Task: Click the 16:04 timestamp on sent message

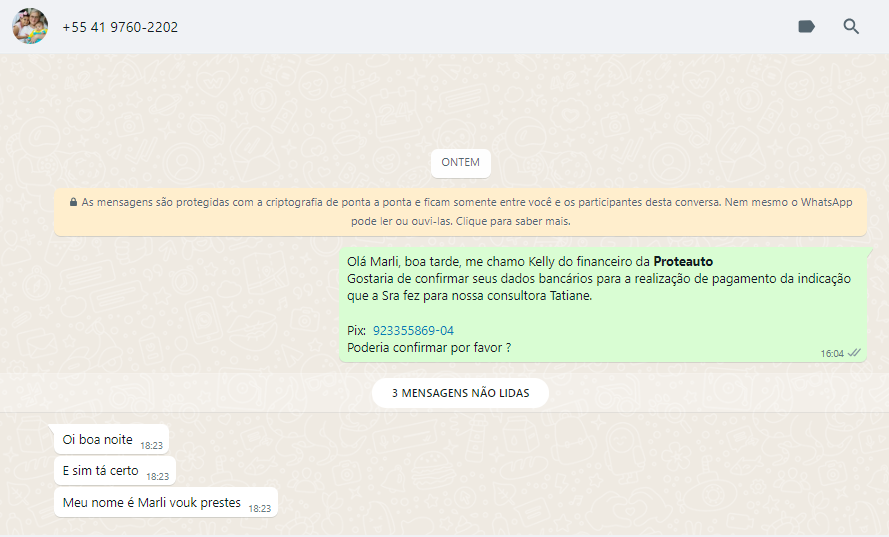Action: pyautogui.click(x=831, y=354)
